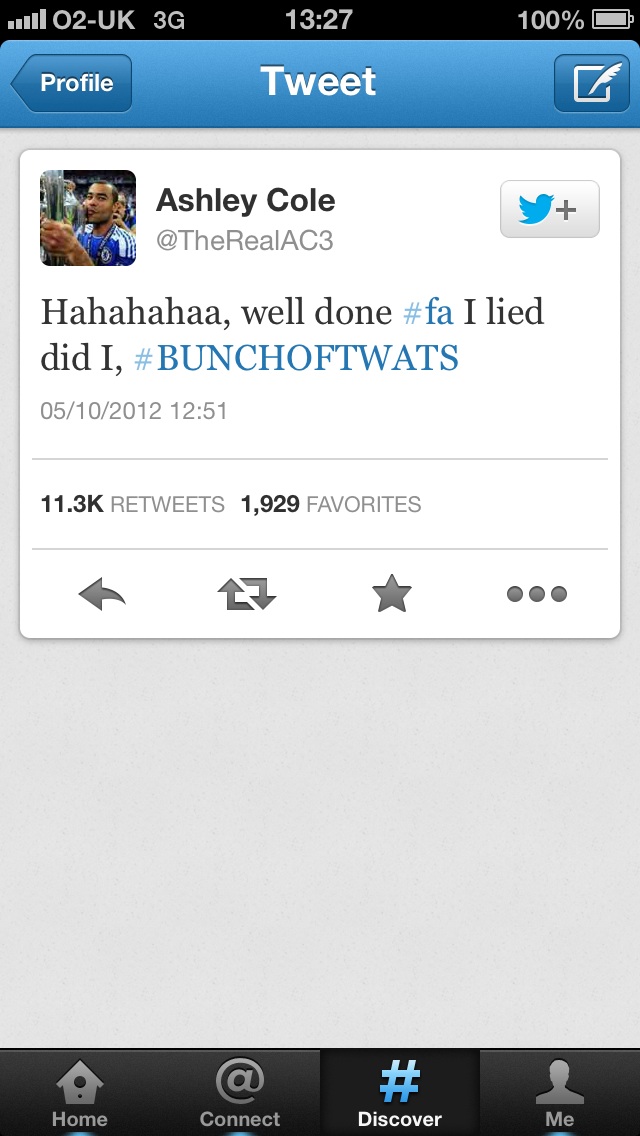Tap the reply arrow icon

pyautogui.click(x=102, y=594)
